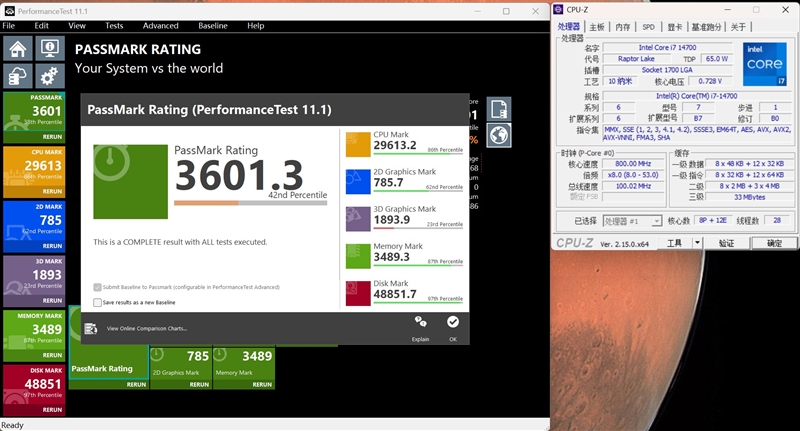Screen dimensions: 800x431
Task: Click the Memory Mark 3489.3 score value
Action: click(x=391, y=257)
